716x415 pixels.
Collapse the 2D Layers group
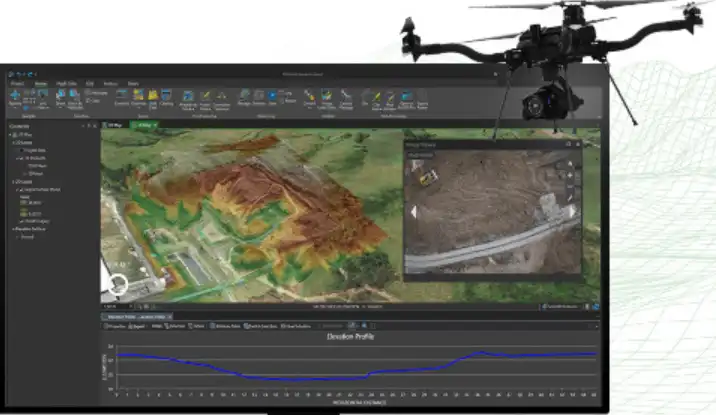(13, 182)
